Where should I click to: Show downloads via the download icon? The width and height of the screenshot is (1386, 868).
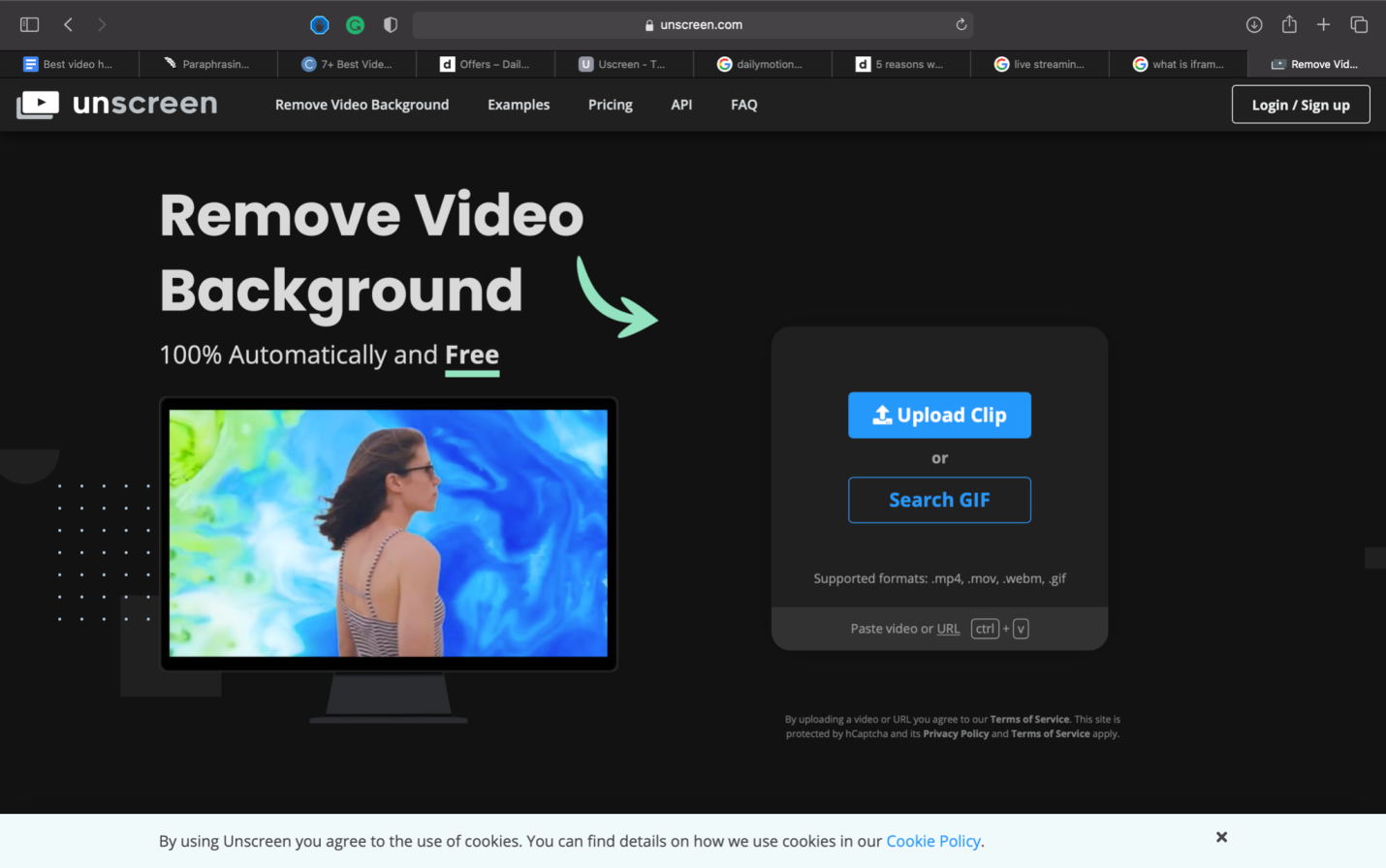point(1254,24)
